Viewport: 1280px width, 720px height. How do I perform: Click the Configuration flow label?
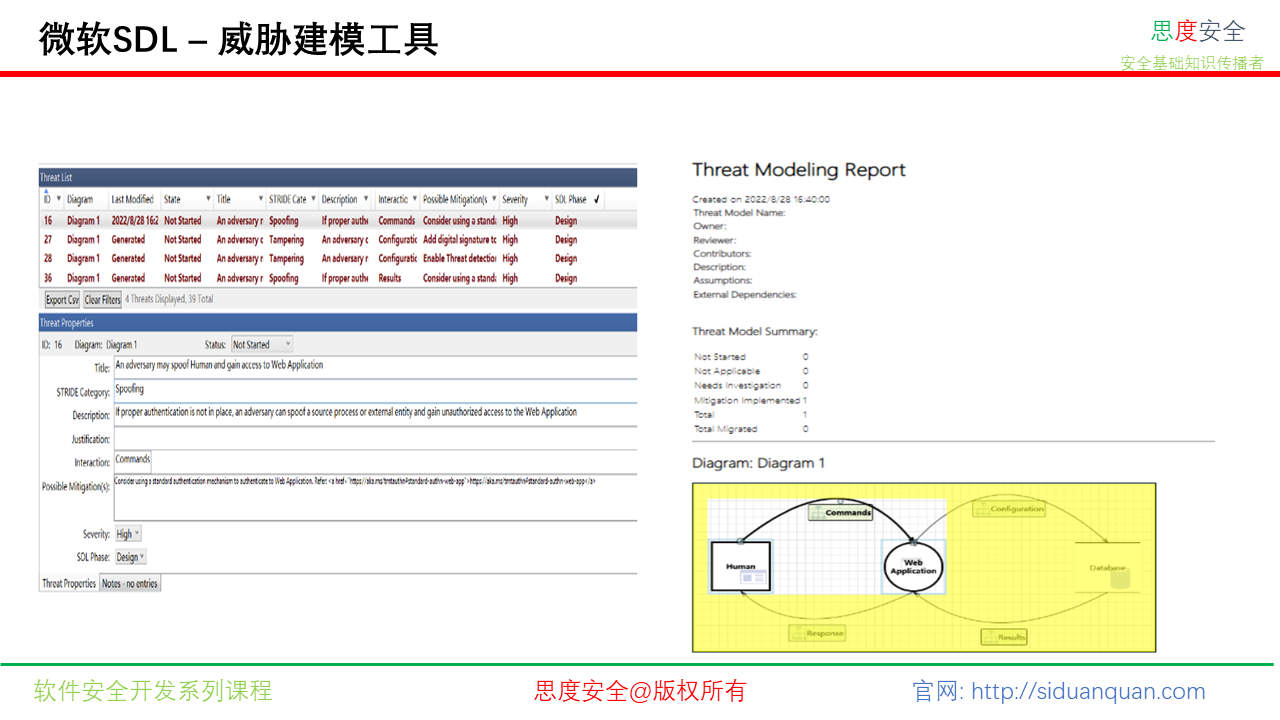coord(1016,509)
